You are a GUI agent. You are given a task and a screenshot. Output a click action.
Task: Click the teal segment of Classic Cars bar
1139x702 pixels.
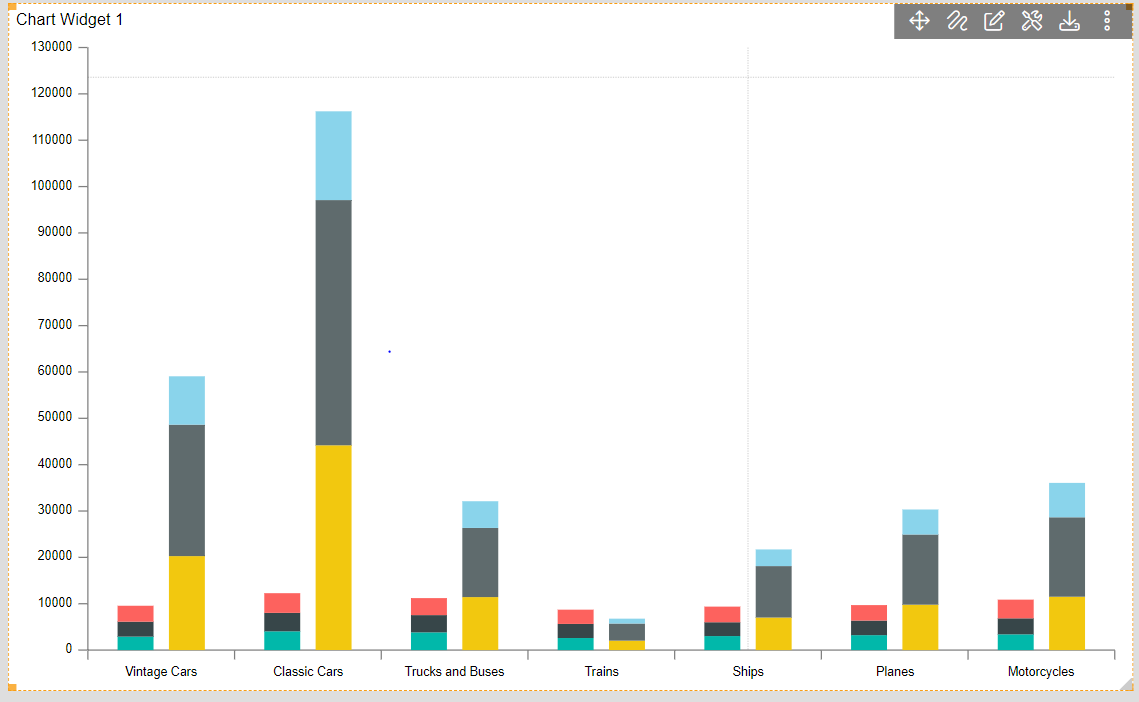pos(282,640)
